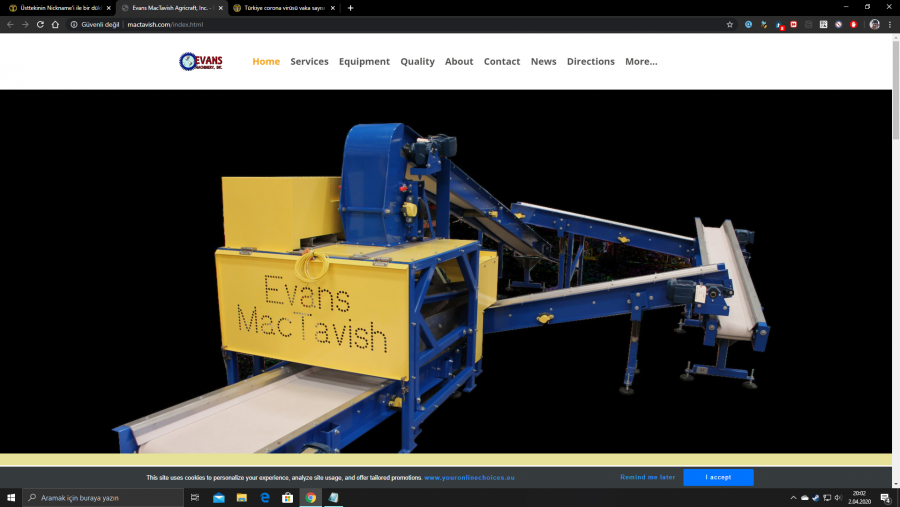Navigate to the About page
The image size is (900, 507).
point(459,61)
